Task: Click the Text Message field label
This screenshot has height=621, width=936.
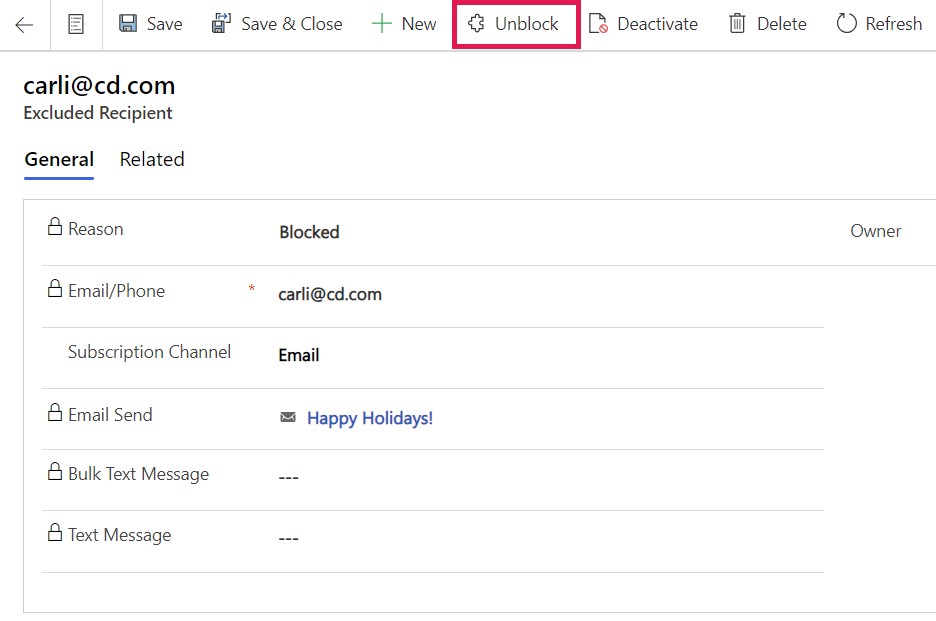Action: point(119,534)
